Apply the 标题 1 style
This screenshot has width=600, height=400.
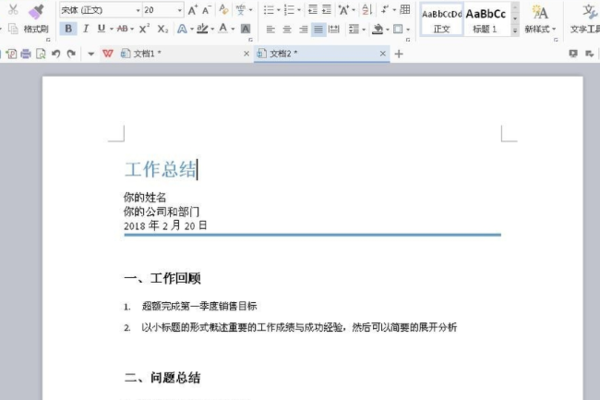click(486, 20)
